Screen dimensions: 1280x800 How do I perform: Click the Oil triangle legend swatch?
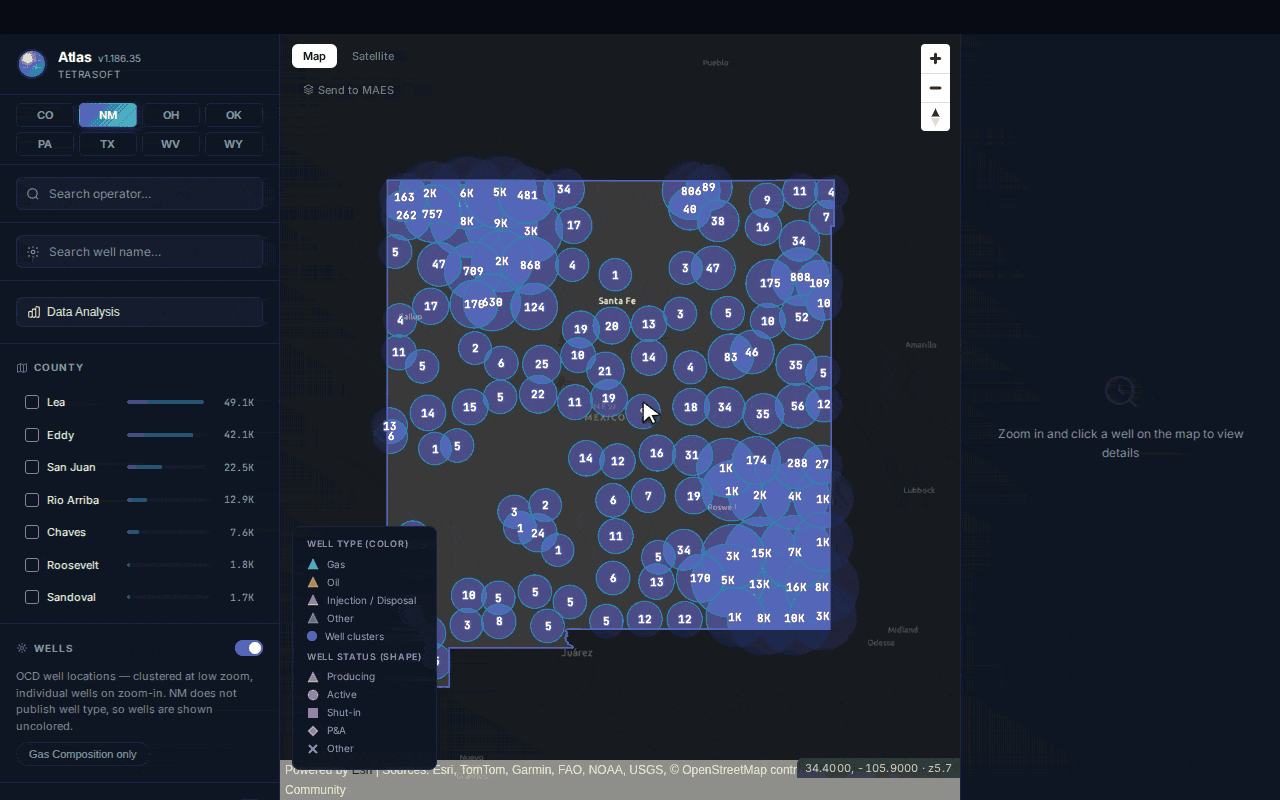point(313,583)
